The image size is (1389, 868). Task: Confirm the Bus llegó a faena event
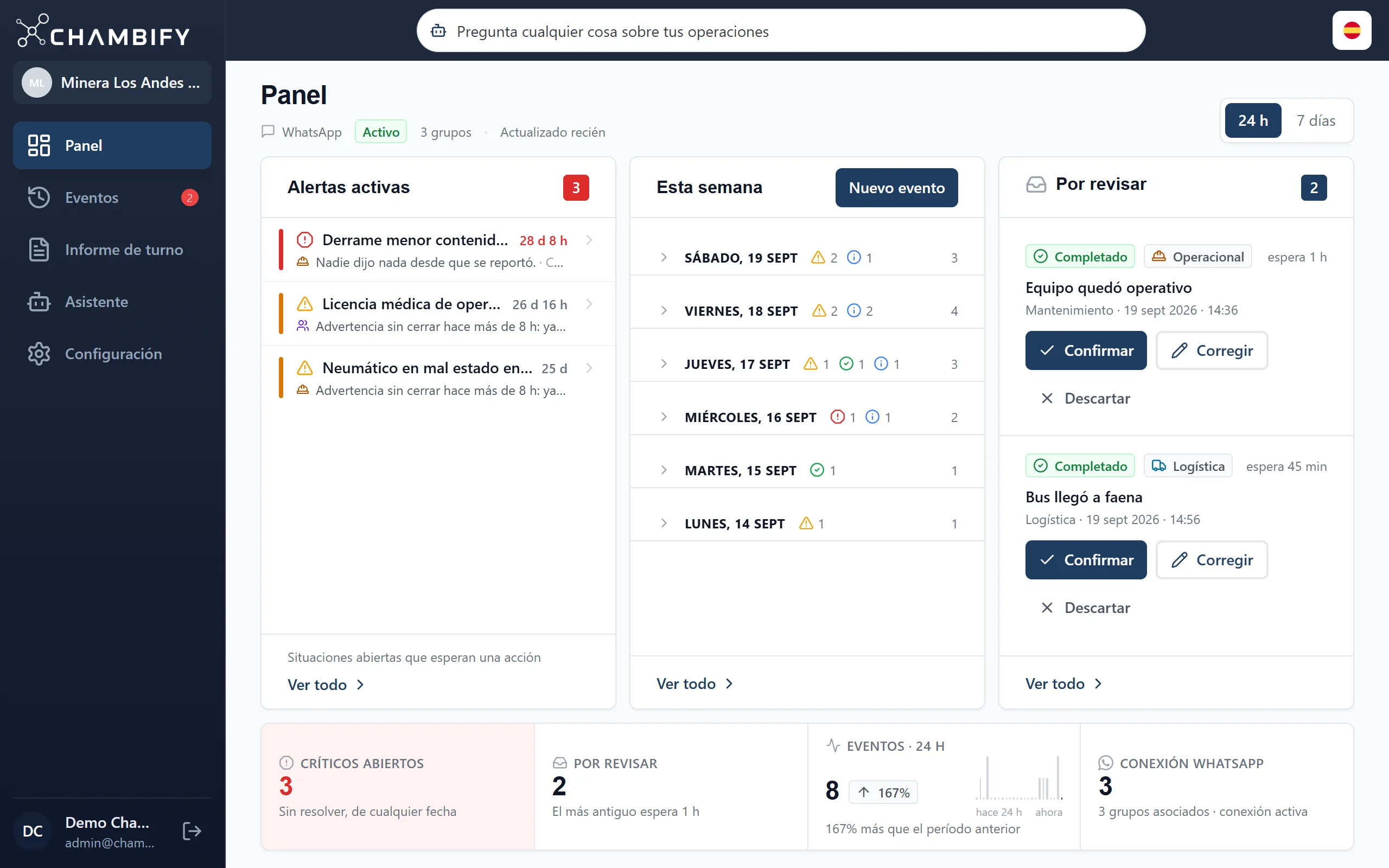click(1086, 560)
